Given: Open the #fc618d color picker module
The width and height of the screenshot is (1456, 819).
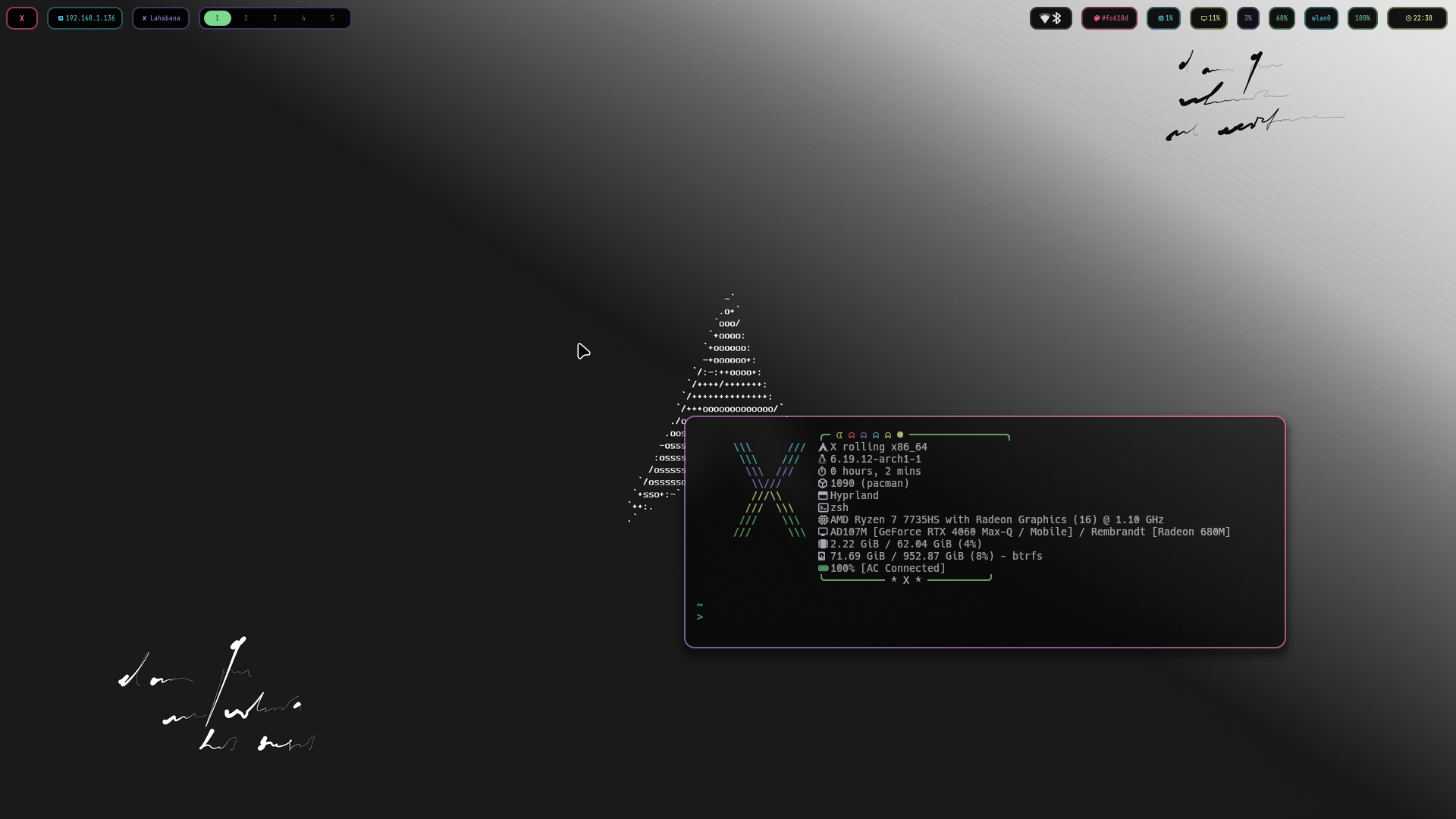Looking at the screenshot, I should coord(1109,18).
